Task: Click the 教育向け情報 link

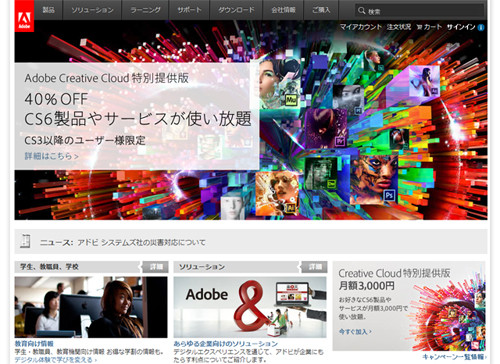Action: tap(34, 343)
